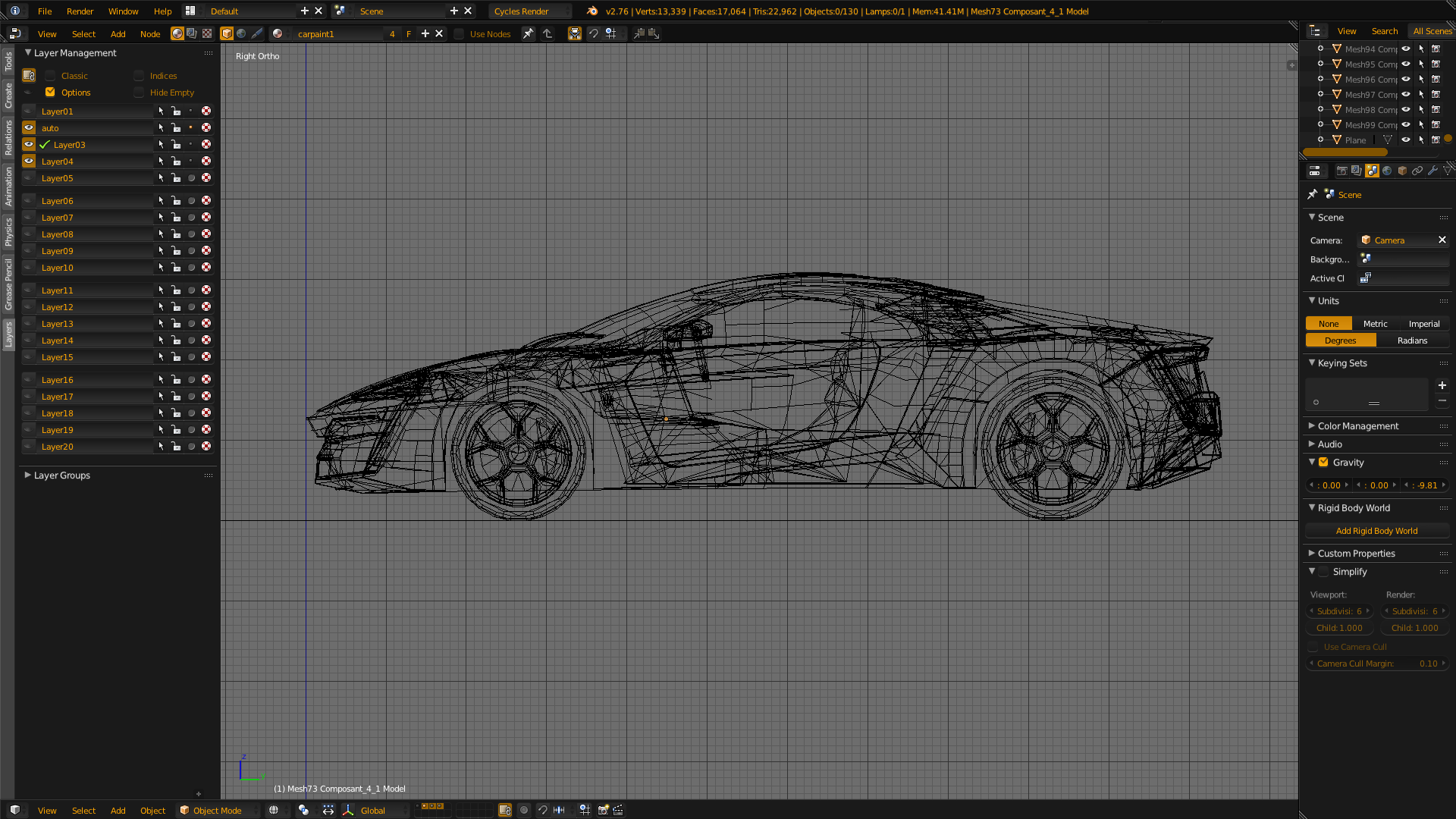Lock Layer05 with its padlock icon
This screenshot has height=819, width=1456.
pyautogui.click(x=176, y=178)
